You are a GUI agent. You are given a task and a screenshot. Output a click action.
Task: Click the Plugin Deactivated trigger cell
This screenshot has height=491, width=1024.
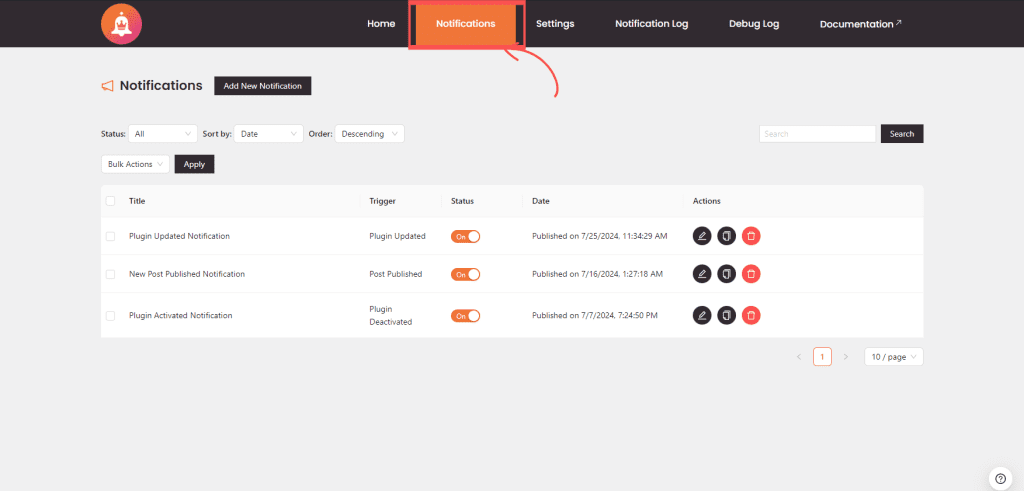[391, 315]
